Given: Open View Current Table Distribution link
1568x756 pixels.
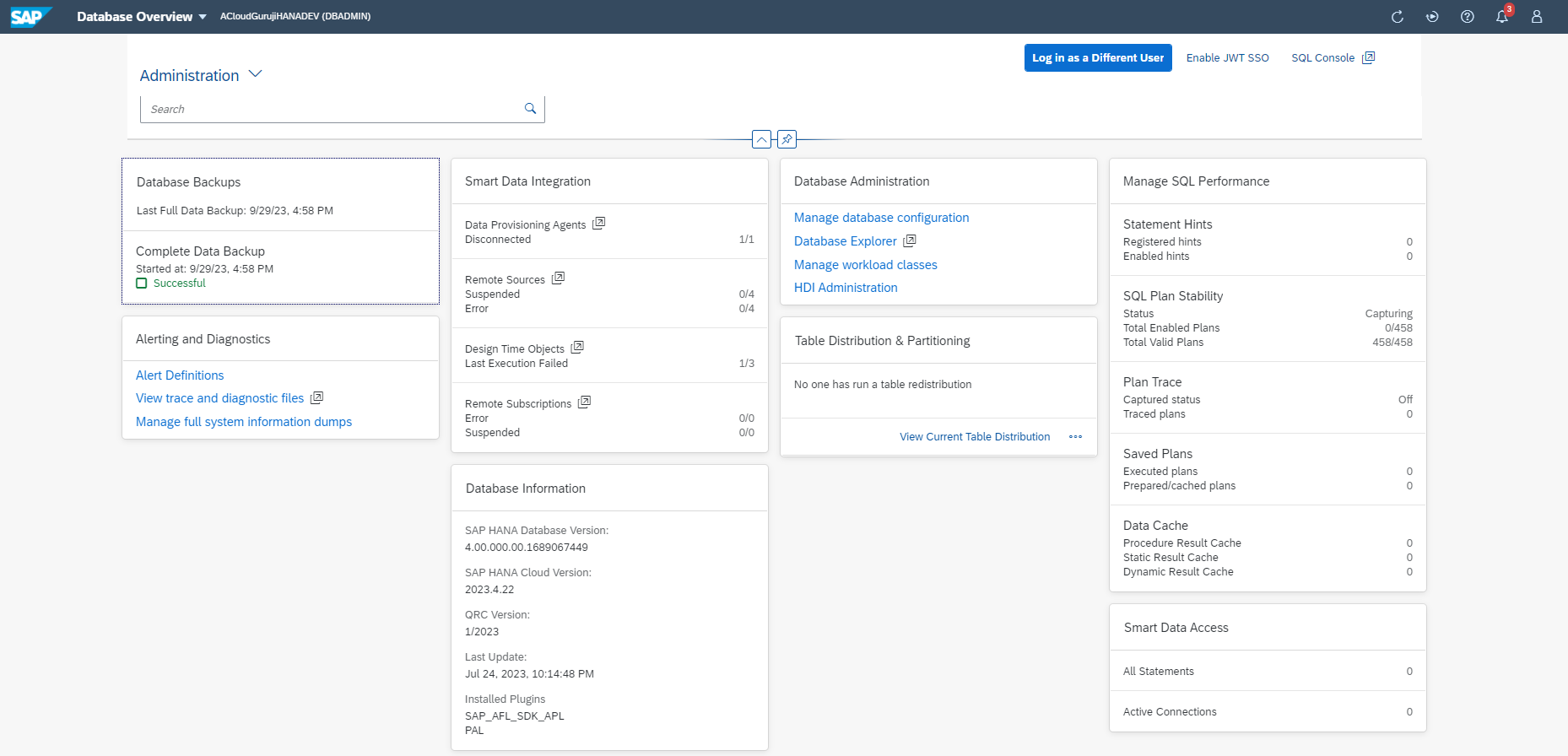Looking at the screenshot, I should [975, 437].
